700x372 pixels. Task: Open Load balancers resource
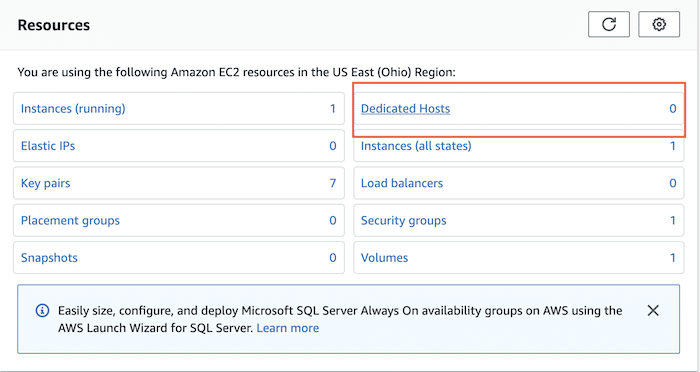coord(402,183)
